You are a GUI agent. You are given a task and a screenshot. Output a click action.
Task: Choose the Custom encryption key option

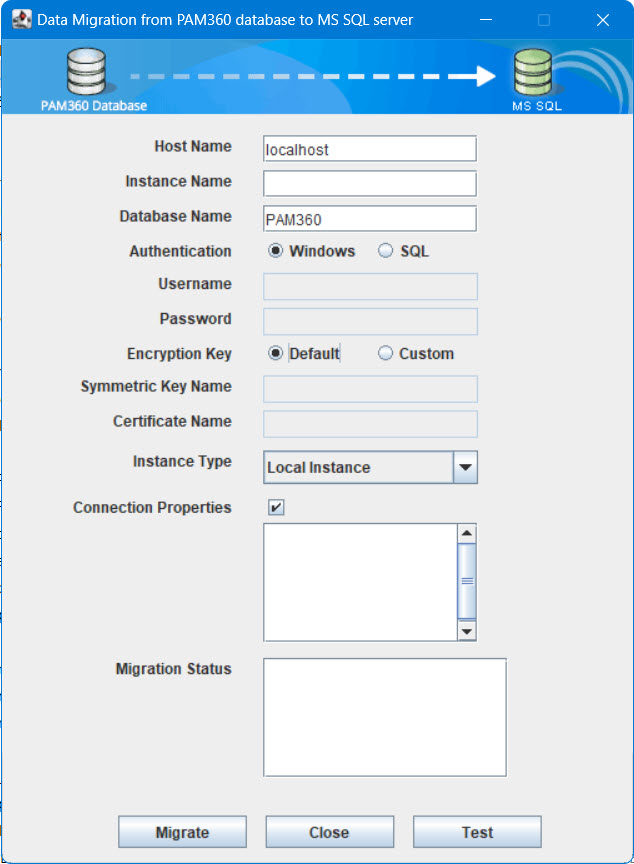pyautogui.click(x=386, y=353)
